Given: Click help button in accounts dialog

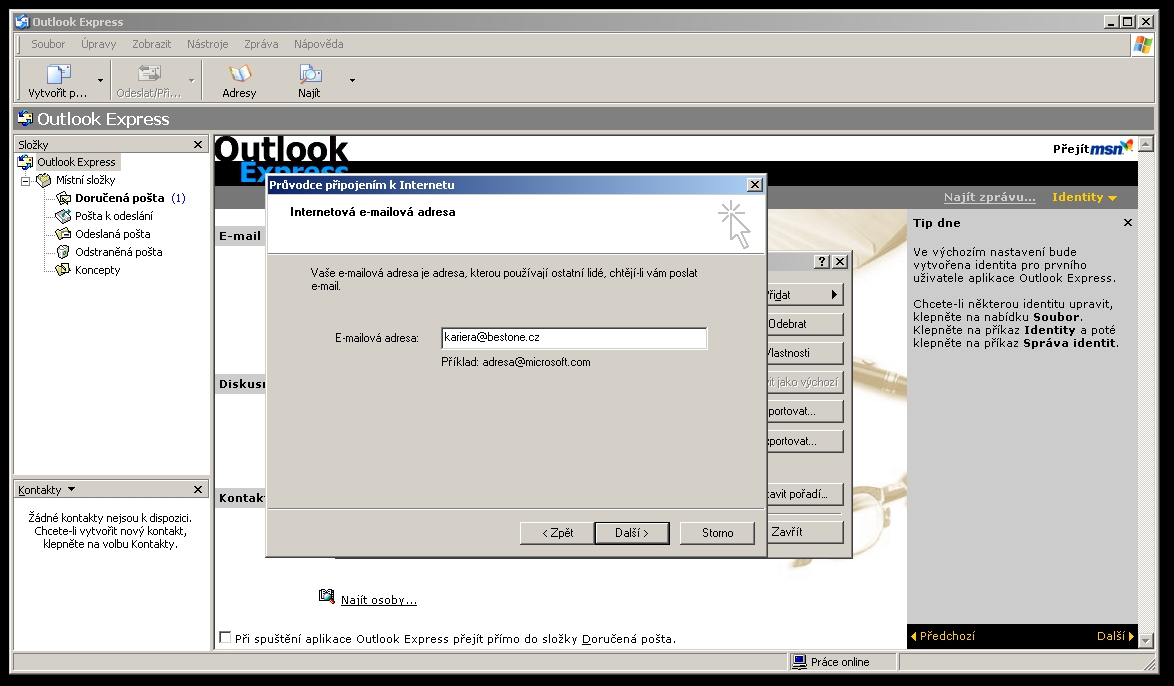Looking at the screenshot, I should click(822, 261).
